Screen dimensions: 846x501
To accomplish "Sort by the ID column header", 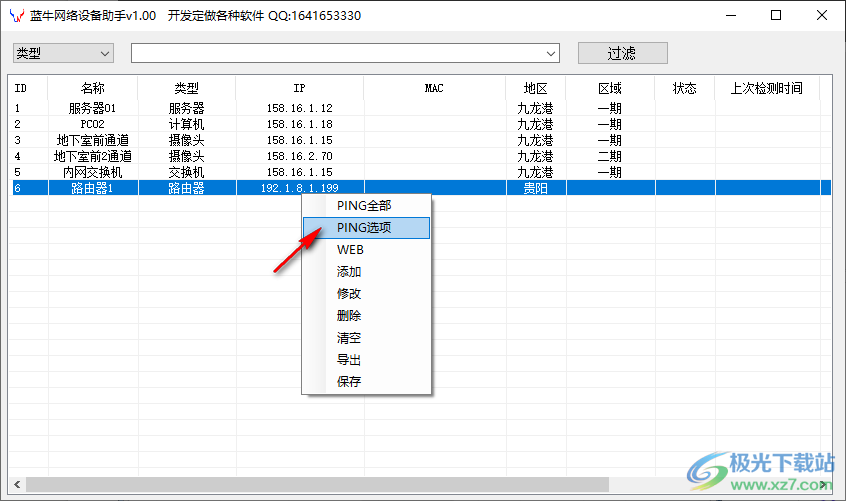I will (x=29, y=88).
